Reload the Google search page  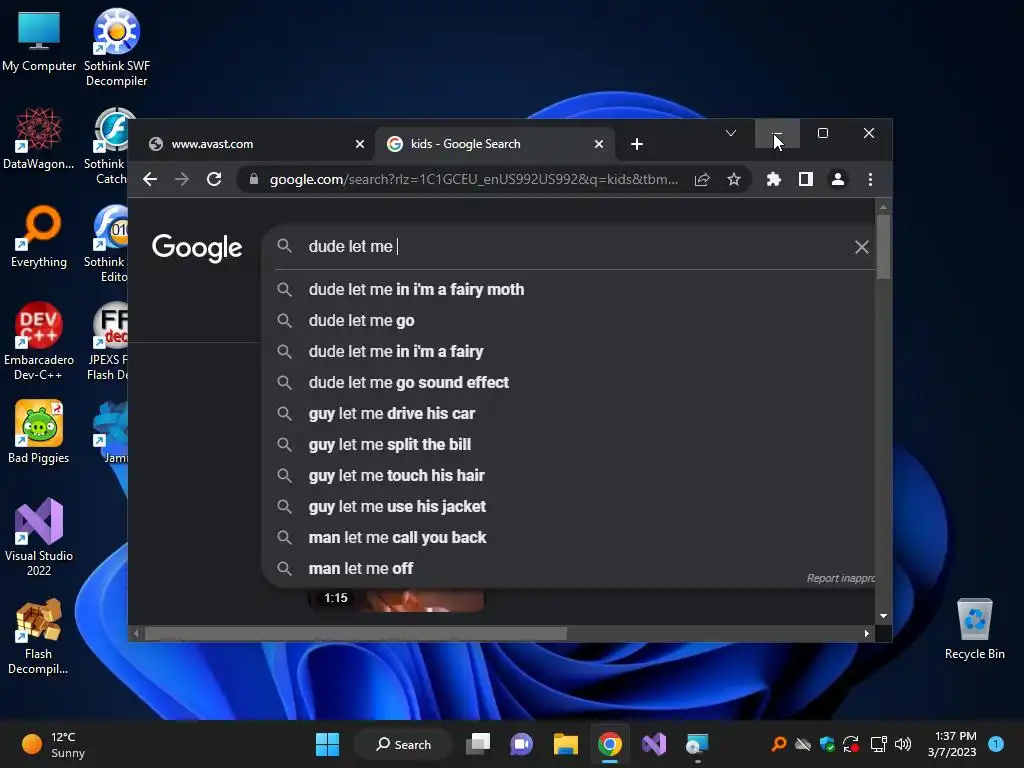214,179
